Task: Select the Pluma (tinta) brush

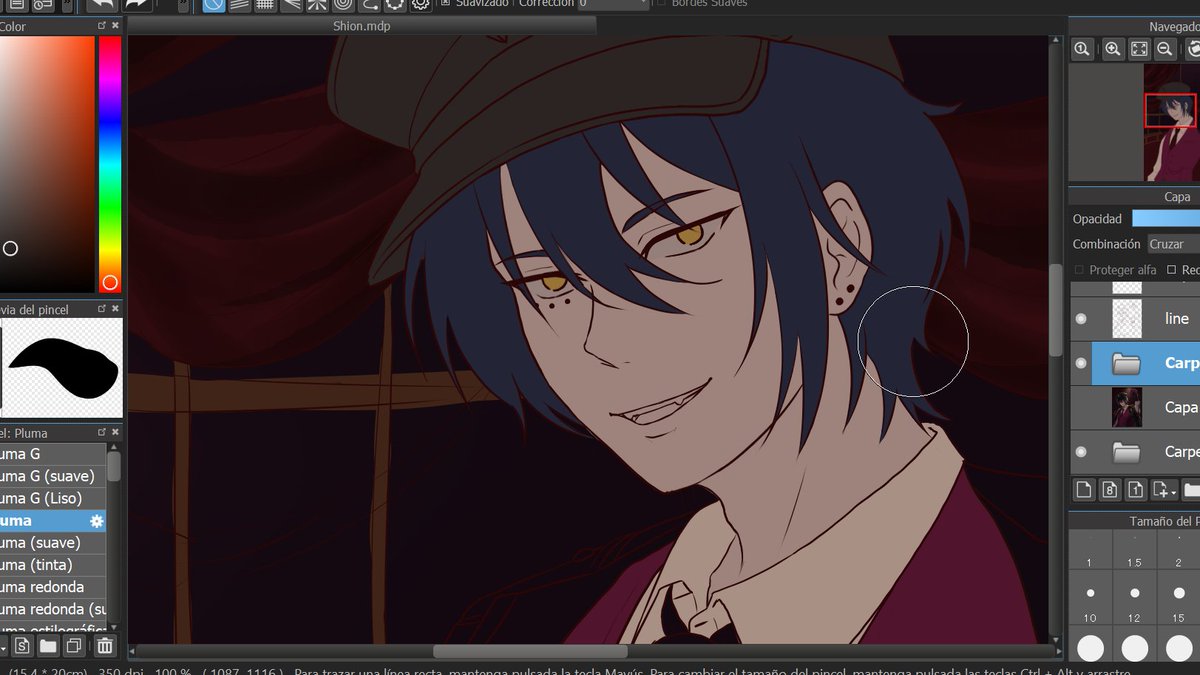Action: pyautogui.click(x=53, y=564)
